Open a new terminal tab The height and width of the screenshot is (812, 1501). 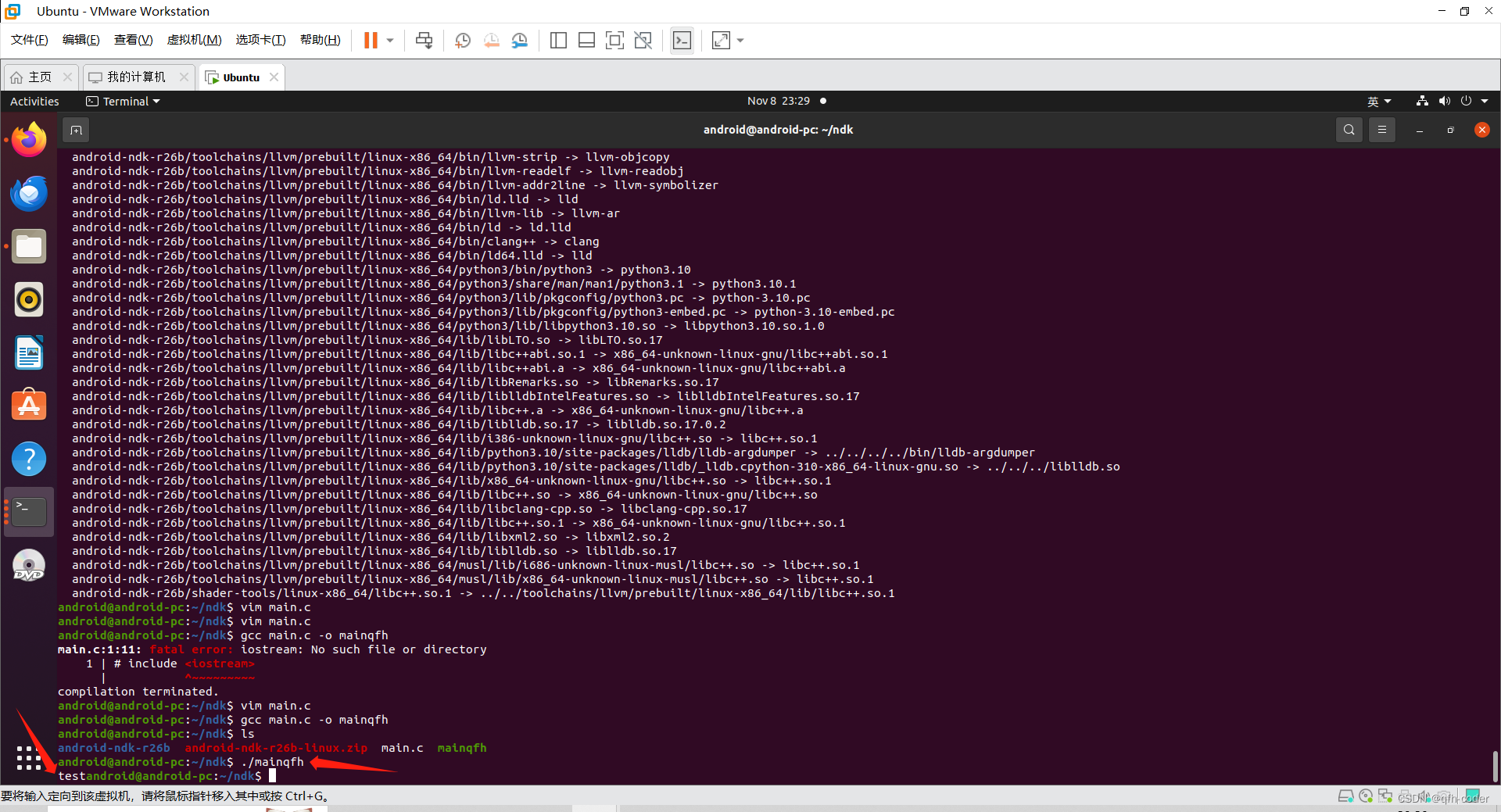[76, 130]
